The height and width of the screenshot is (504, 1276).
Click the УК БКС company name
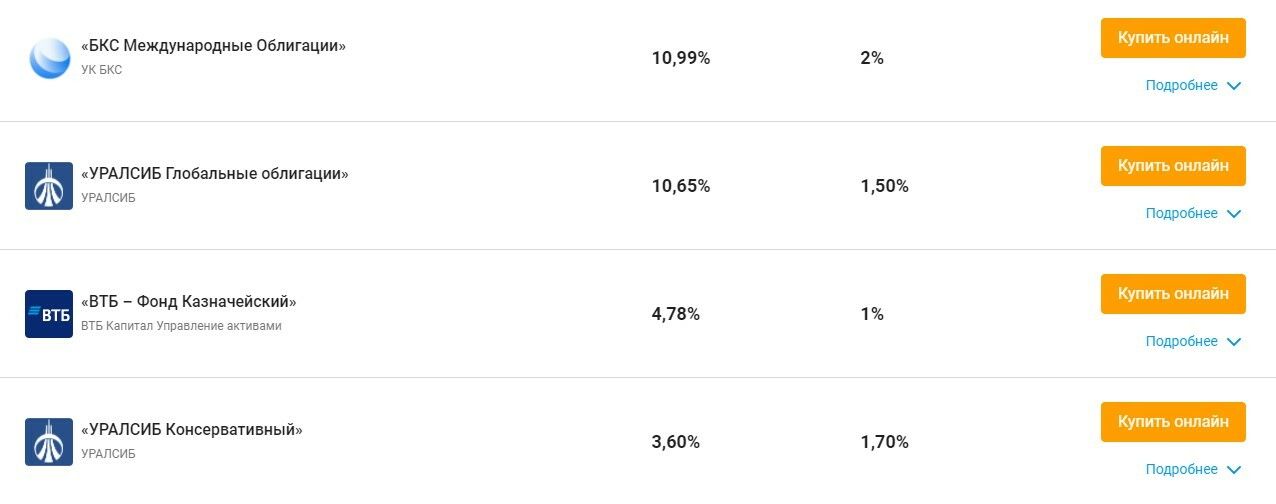pyautogui.click(x=102, y=70)
